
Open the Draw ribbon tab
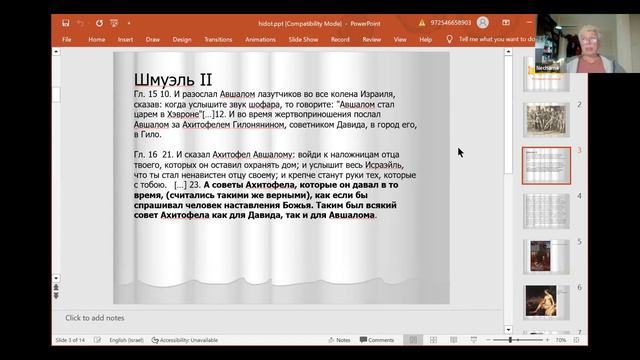coord(153,40)
